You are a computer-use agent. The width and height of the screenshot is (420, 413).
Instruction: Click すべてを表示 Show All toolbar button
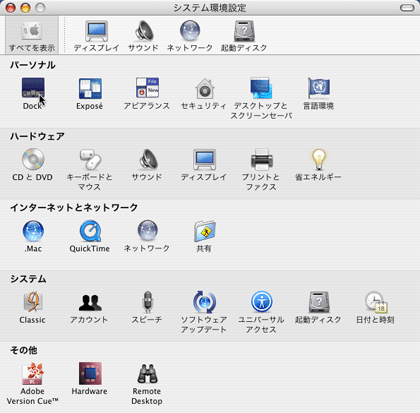tap(32, 36)
